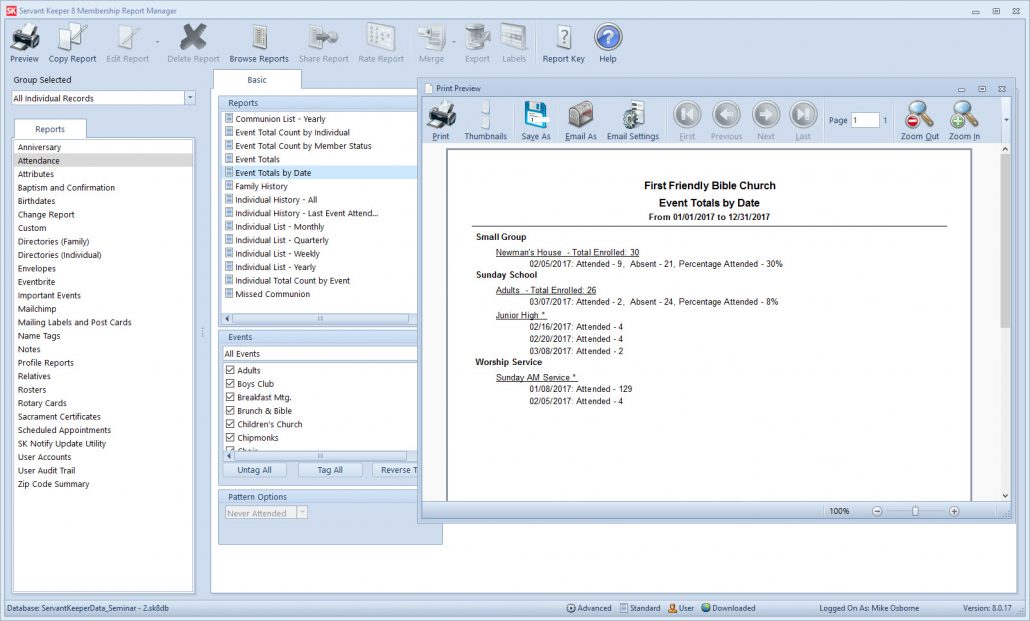Screen dimensions: 1030x621
Task: Open the All Events selector
Action: [318, 353]
